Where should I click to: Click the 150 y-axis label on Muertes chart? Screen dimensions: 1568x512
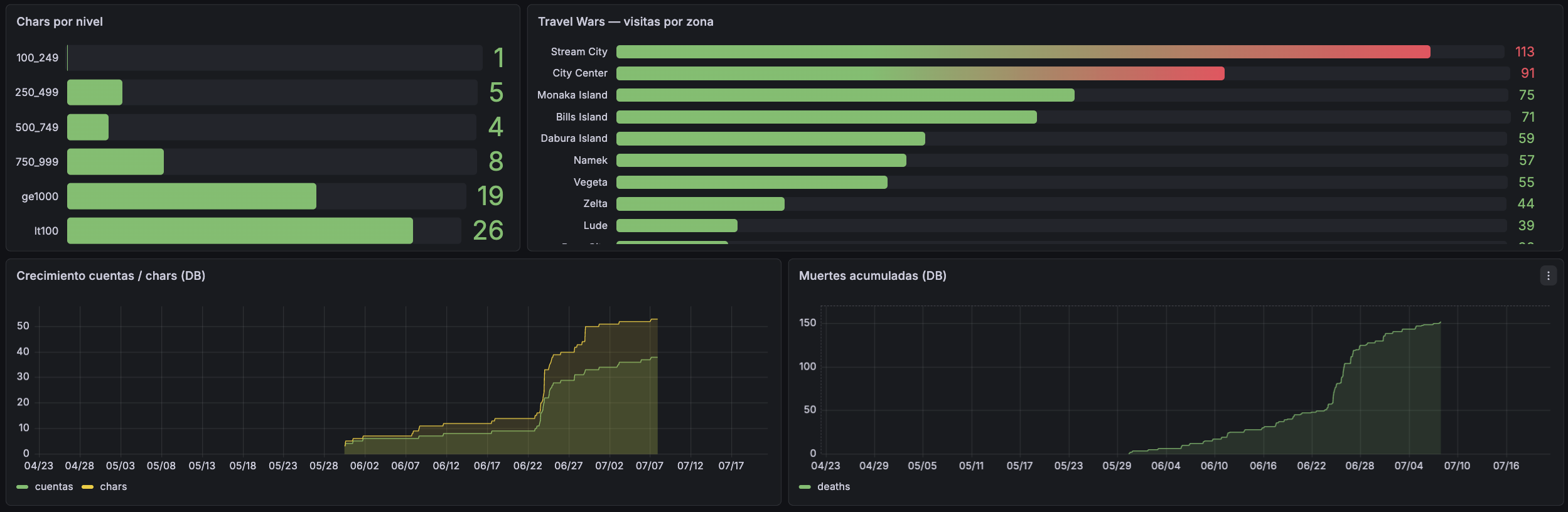coord(808,323)
